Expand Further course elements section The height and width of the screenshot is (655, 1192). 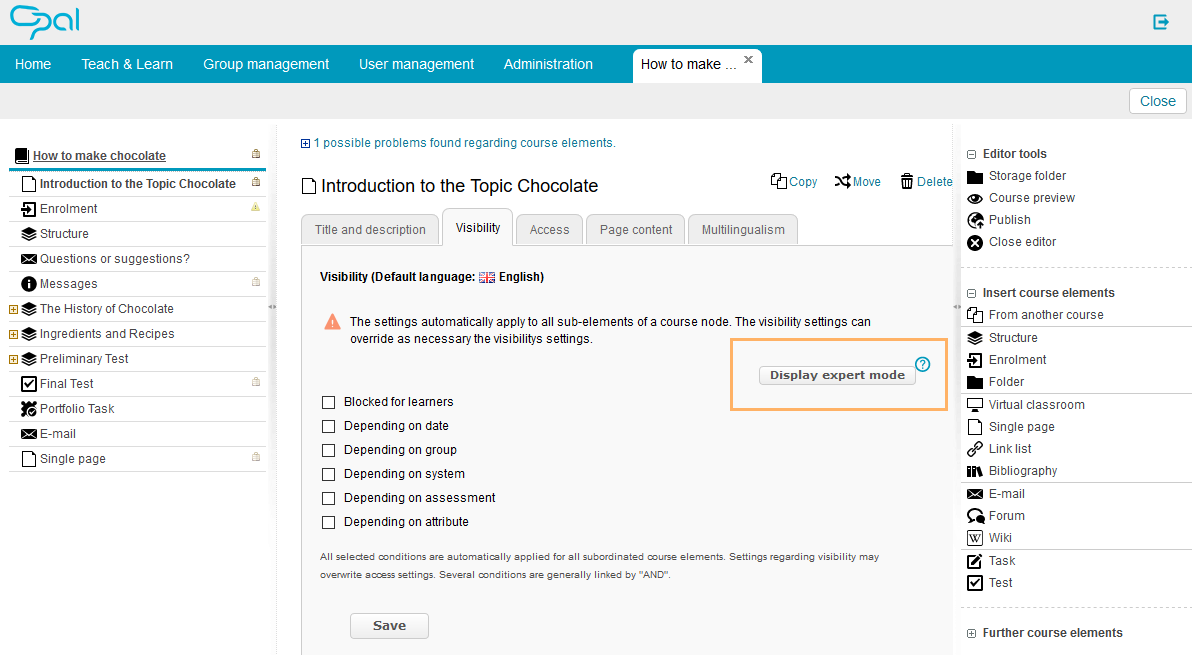click(971, 633)
